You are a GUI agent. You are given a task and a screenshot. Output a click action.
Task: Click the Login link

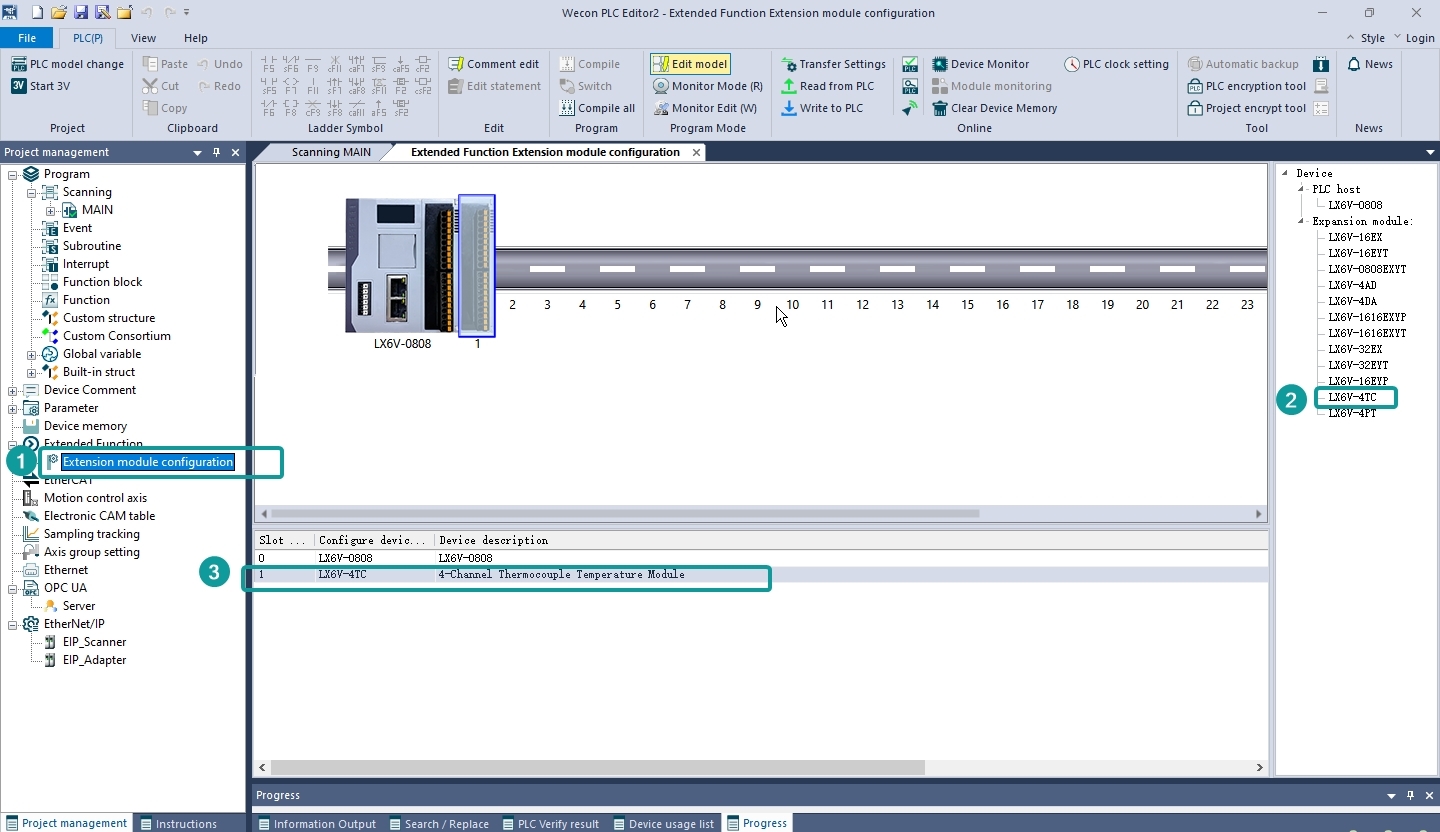pos(1420,38)
